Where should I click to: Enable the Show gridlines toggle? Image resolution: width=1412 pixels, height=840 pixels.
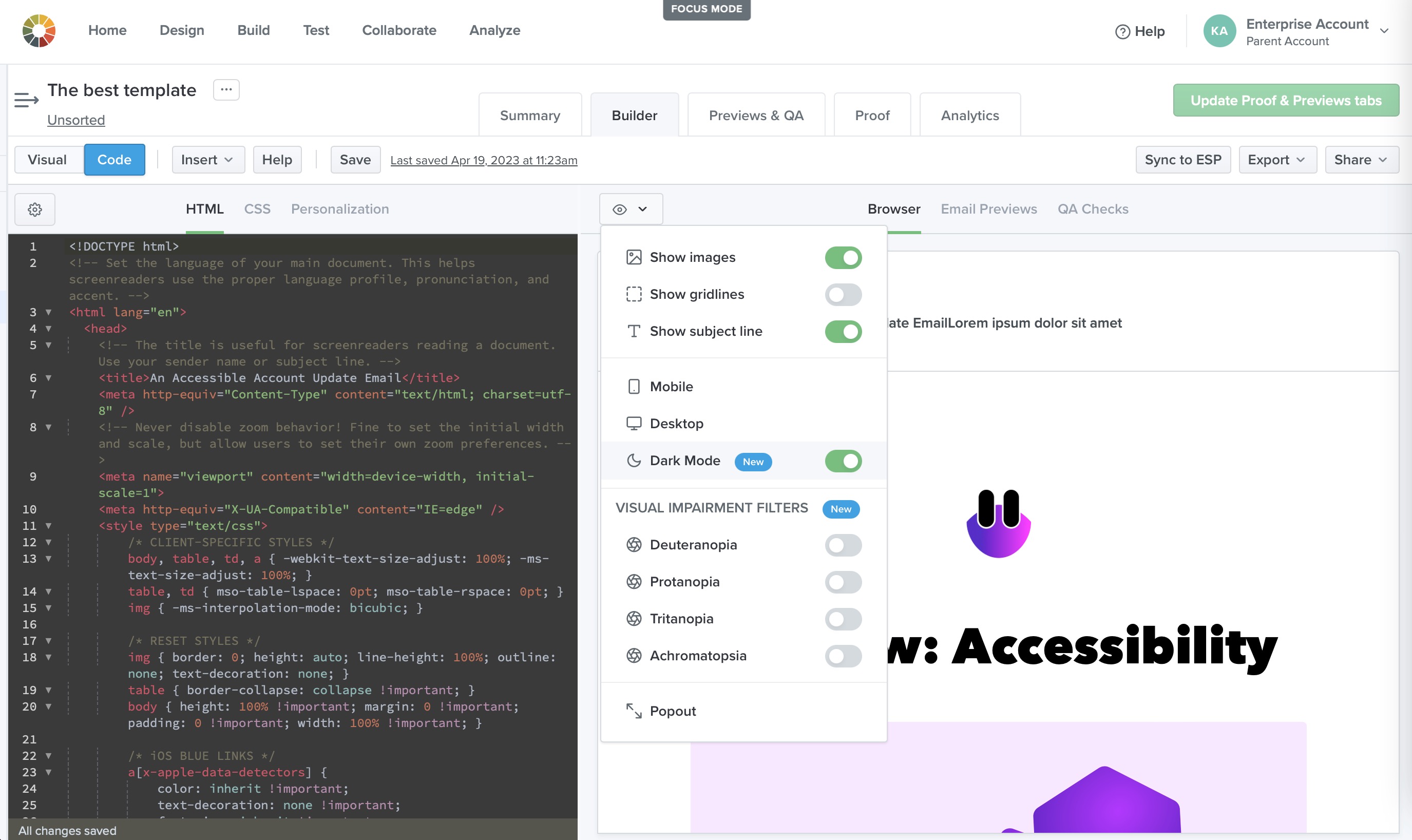[x=843, y=294]
